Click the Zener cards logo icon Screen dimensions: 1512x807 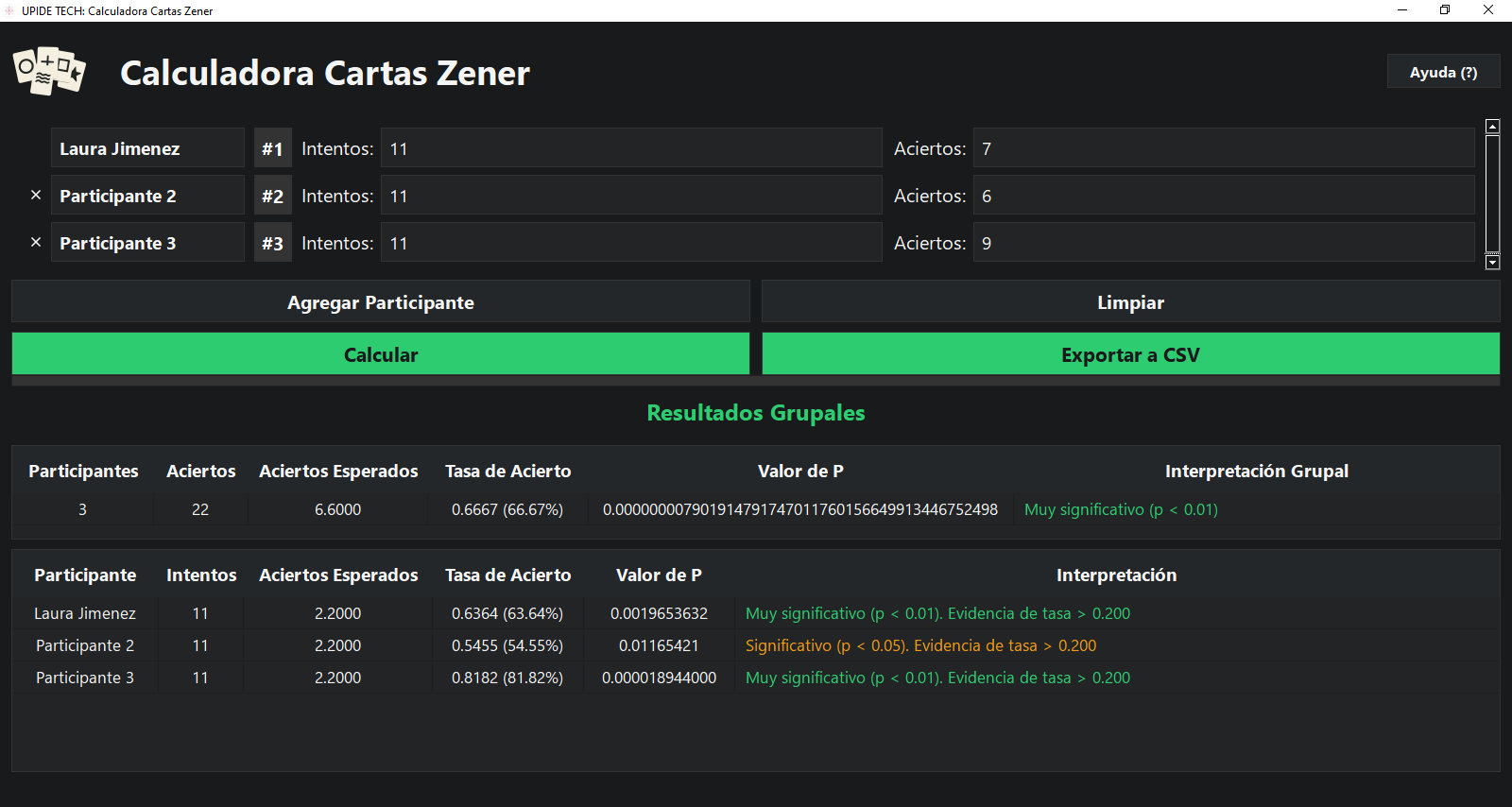pos(49,72)
